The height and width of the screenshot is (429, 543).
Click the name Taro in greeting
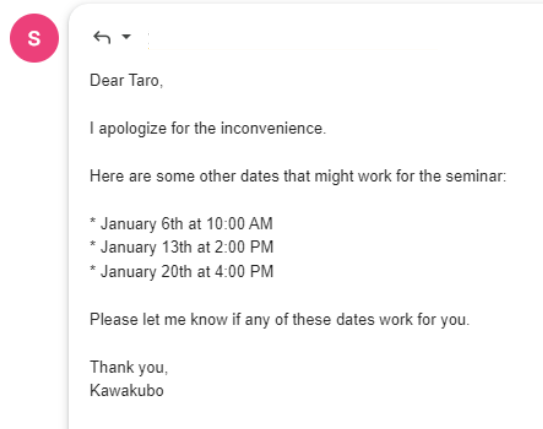pyautogui.click(x=145, y=81)
